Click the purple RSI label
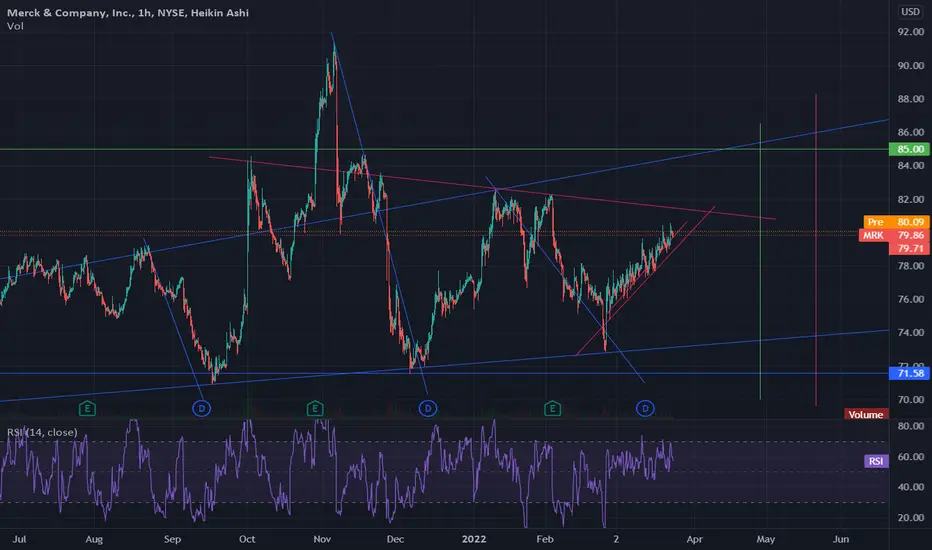932x550 pixels. tap(876, 461)
